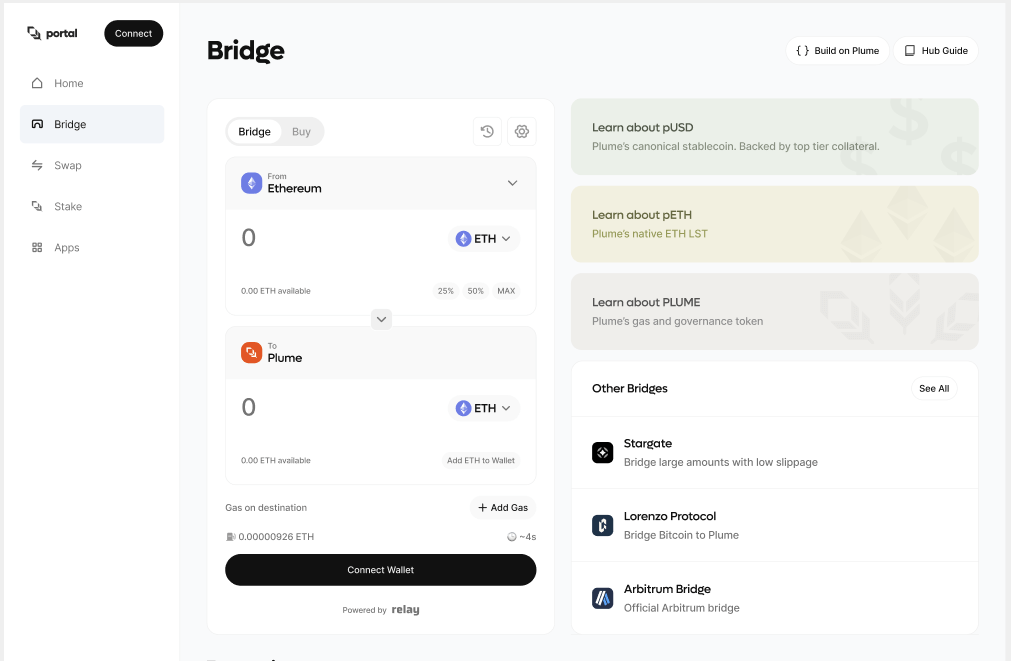This screenshot has height=661, width=1011.
Task: Open the destination ETH token dropdown
Action: (x=484, y=408)
